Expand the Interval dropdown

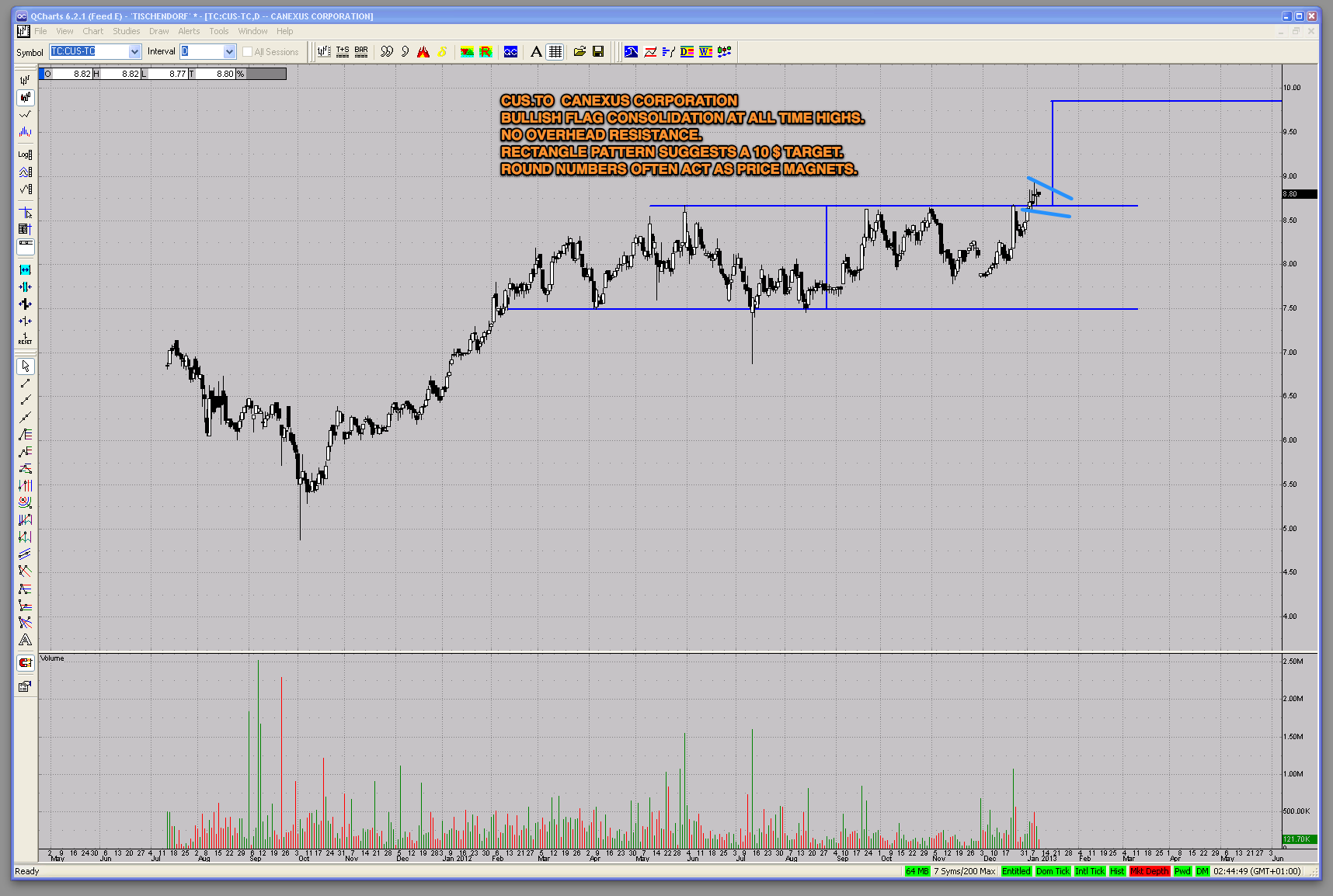click(x=229, y=52)
